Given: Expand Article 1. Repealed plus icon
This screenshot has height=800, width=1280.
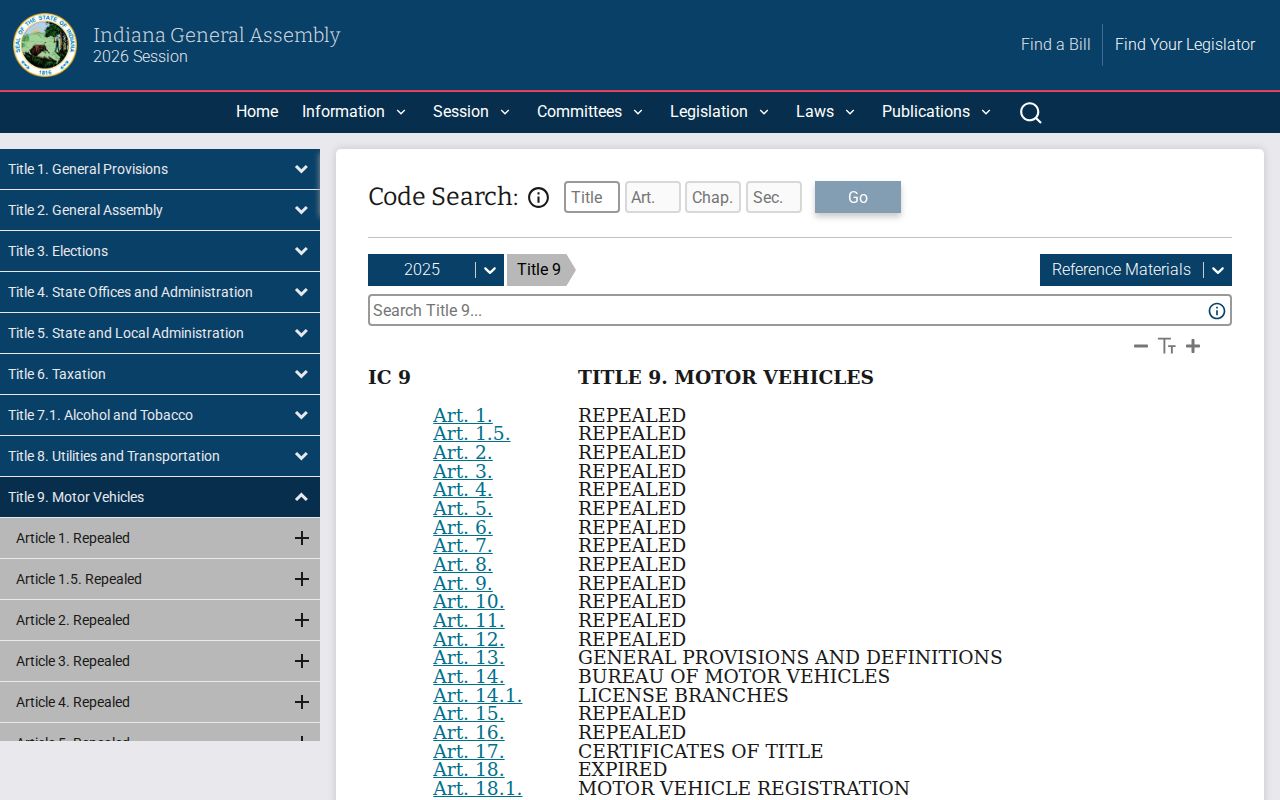Looking at the screenshot, I should click(302, 538).
